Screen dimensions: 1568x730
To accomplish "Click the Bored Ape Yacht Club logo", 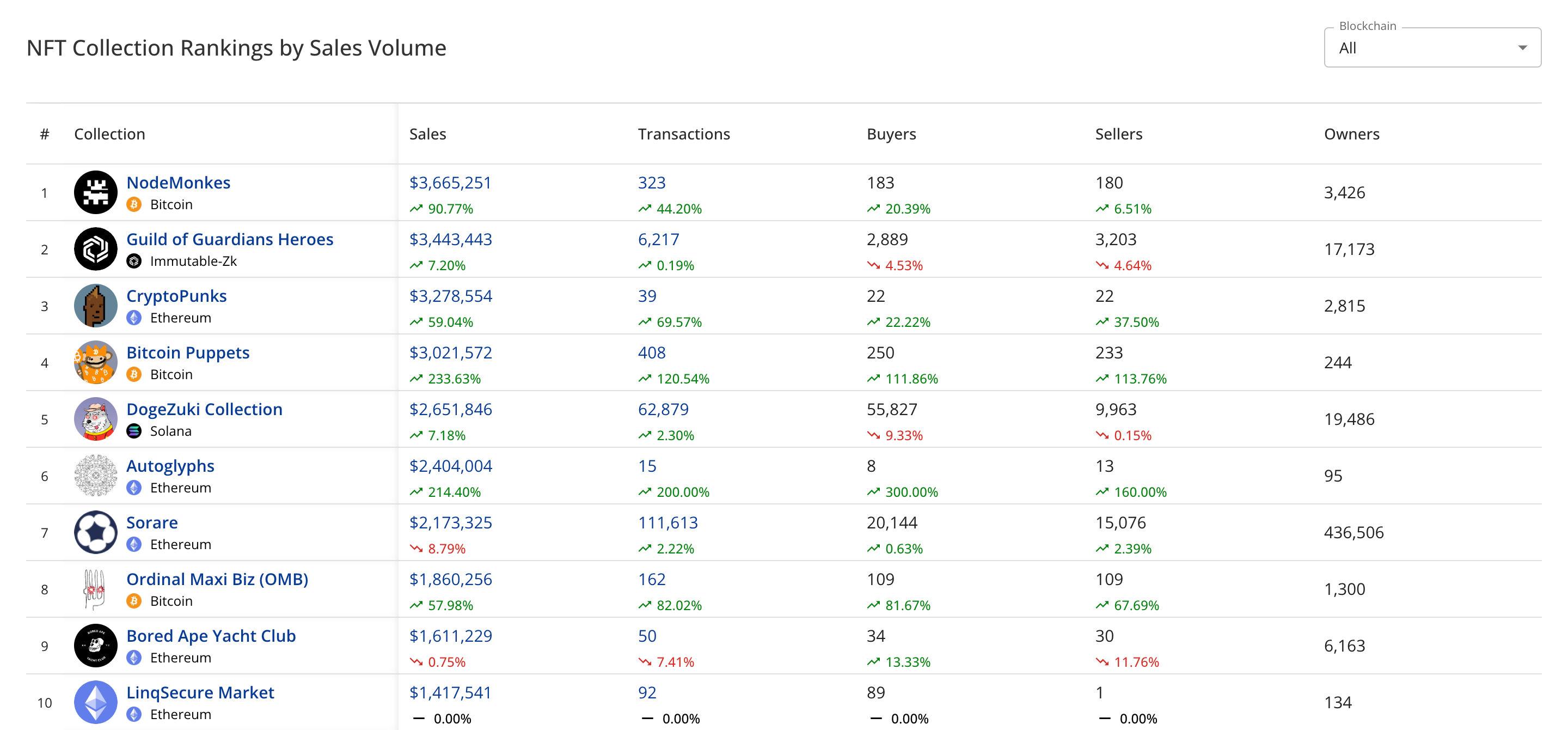I will (96, 646).
